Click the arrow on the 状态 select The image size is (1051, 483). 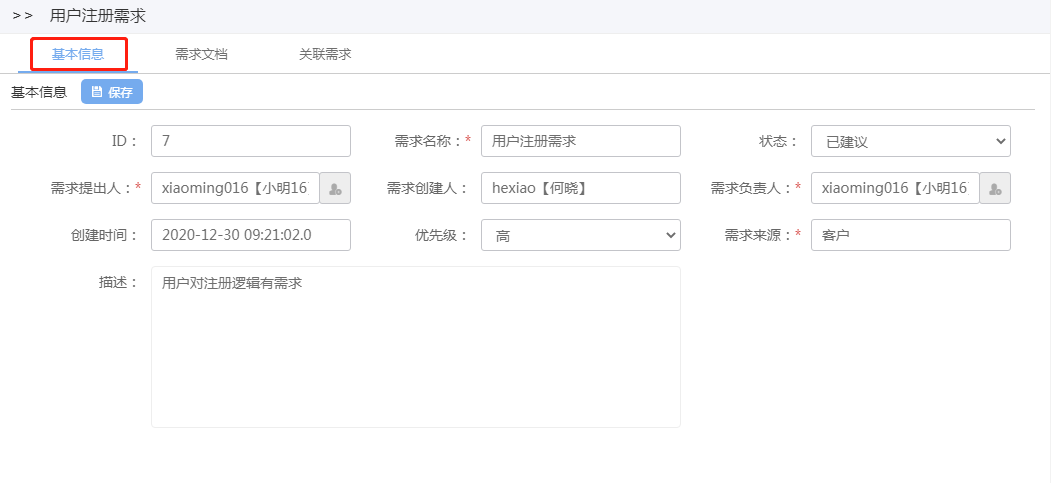tap(1000, 141)
